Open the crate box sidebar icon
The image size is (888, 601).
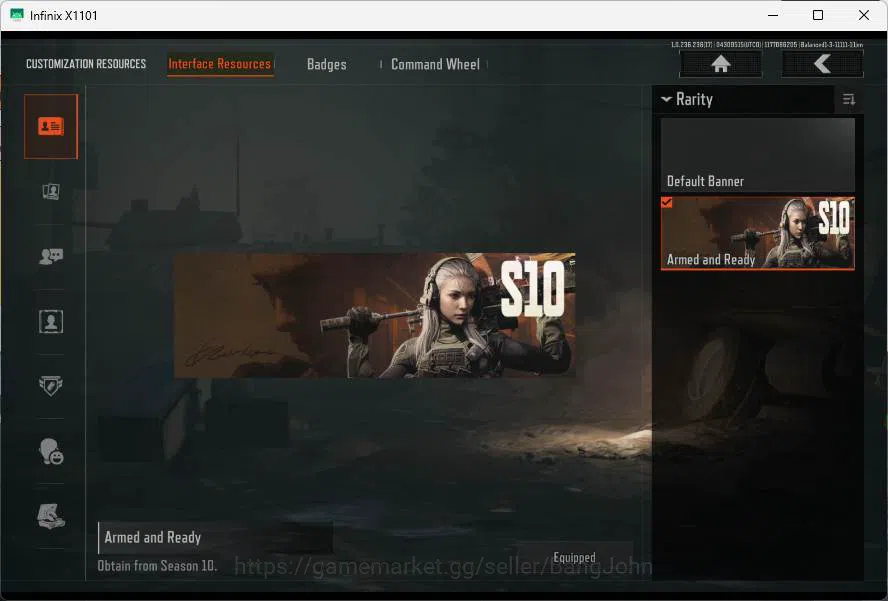[51, 516]
